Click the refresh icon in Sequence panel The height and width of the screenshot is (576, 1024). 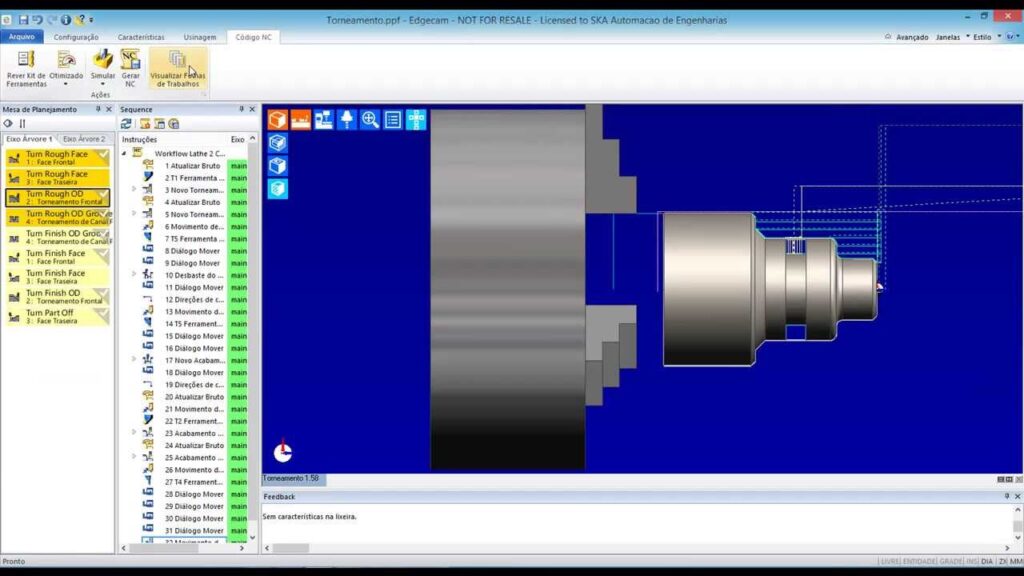click(x=127, y=124)
